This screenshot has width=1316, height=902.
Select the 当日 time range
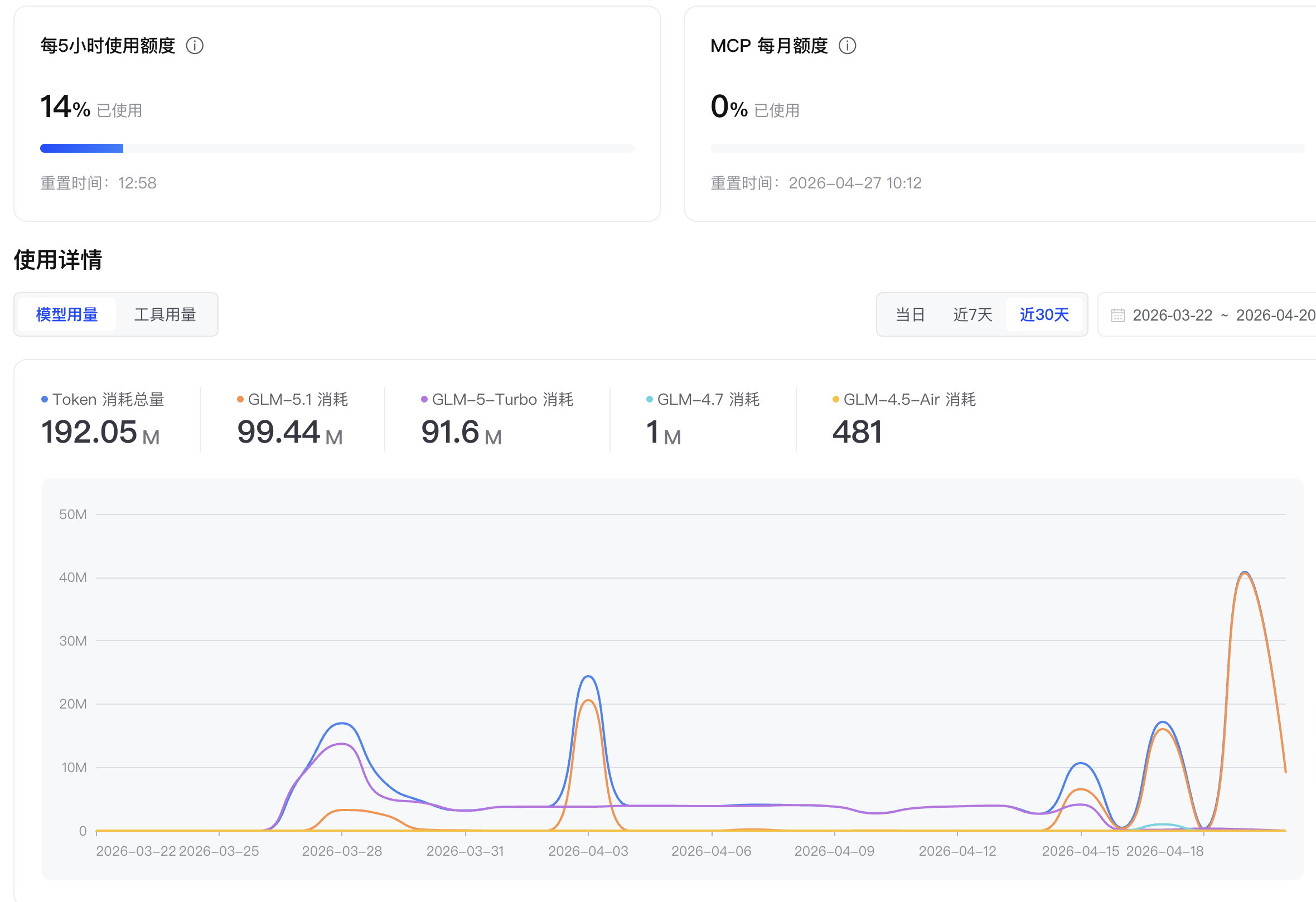[x=910, y=314]
